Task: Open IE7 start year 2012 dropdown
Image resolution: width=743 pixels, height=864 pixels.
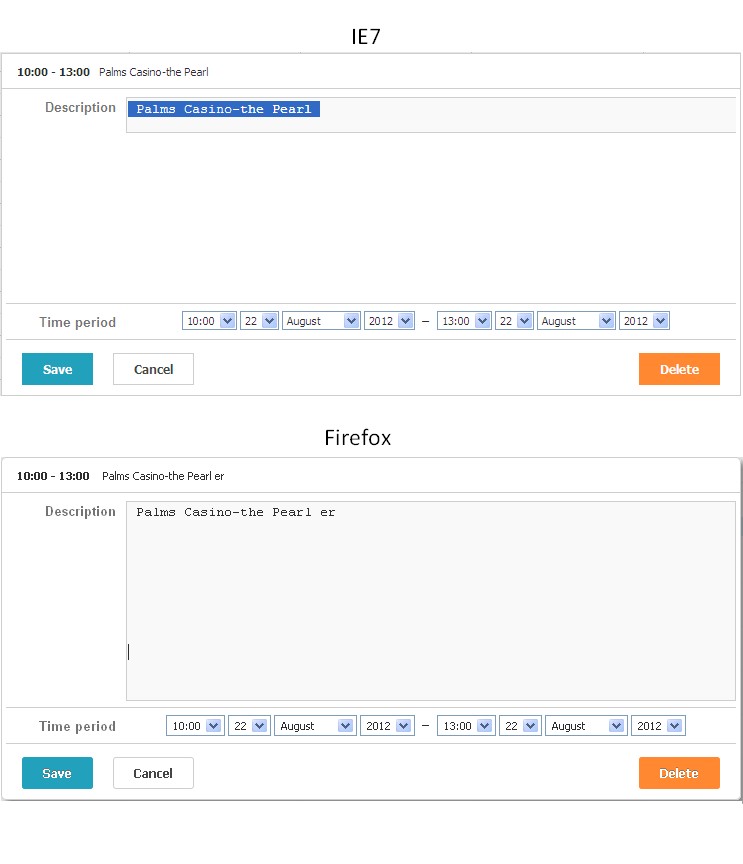Action: [389, 321]
